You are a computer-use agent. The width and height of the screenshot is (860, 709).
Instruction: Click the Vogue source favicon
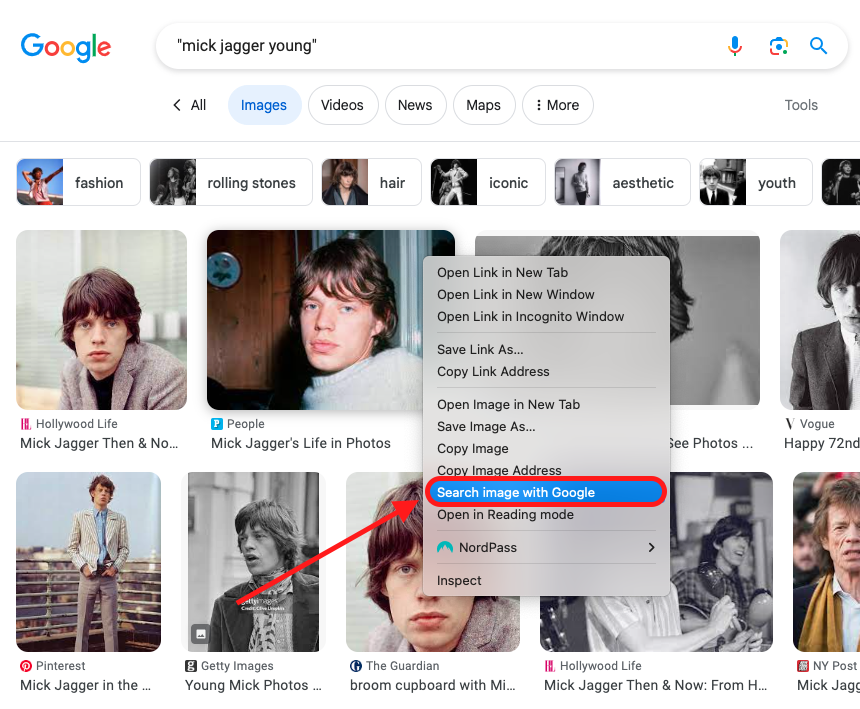pos(790,424)
